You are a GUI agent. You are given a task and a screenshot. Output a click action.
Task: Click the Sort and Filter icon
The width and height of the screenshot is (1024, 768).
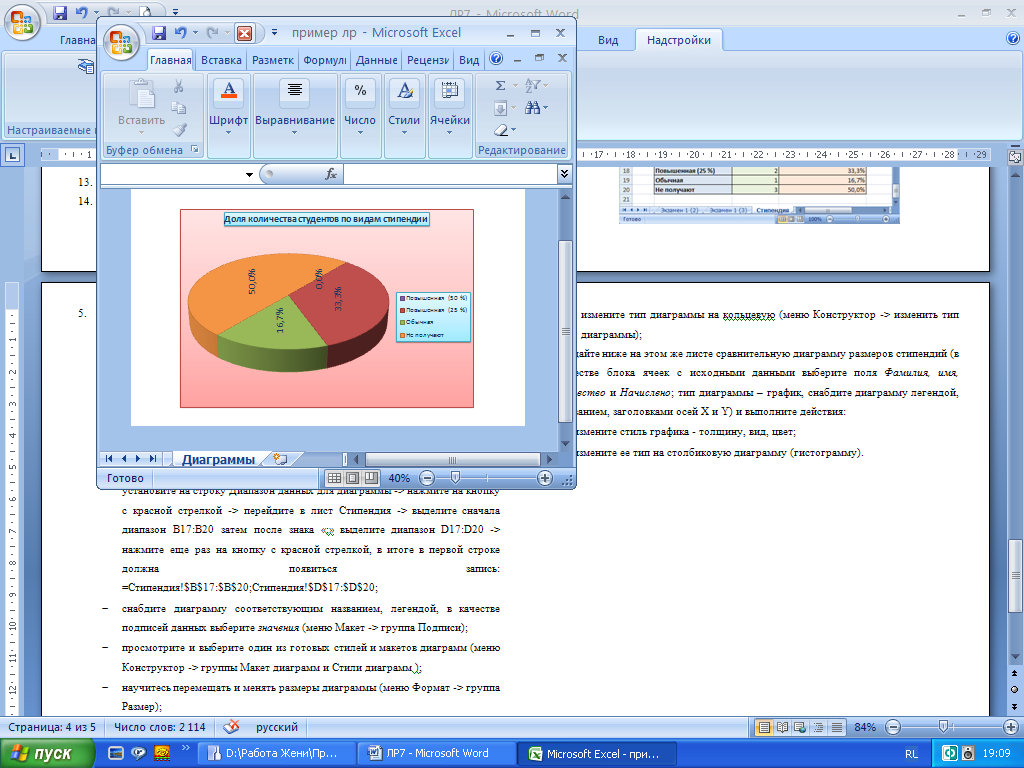click(x=533, y=86)
